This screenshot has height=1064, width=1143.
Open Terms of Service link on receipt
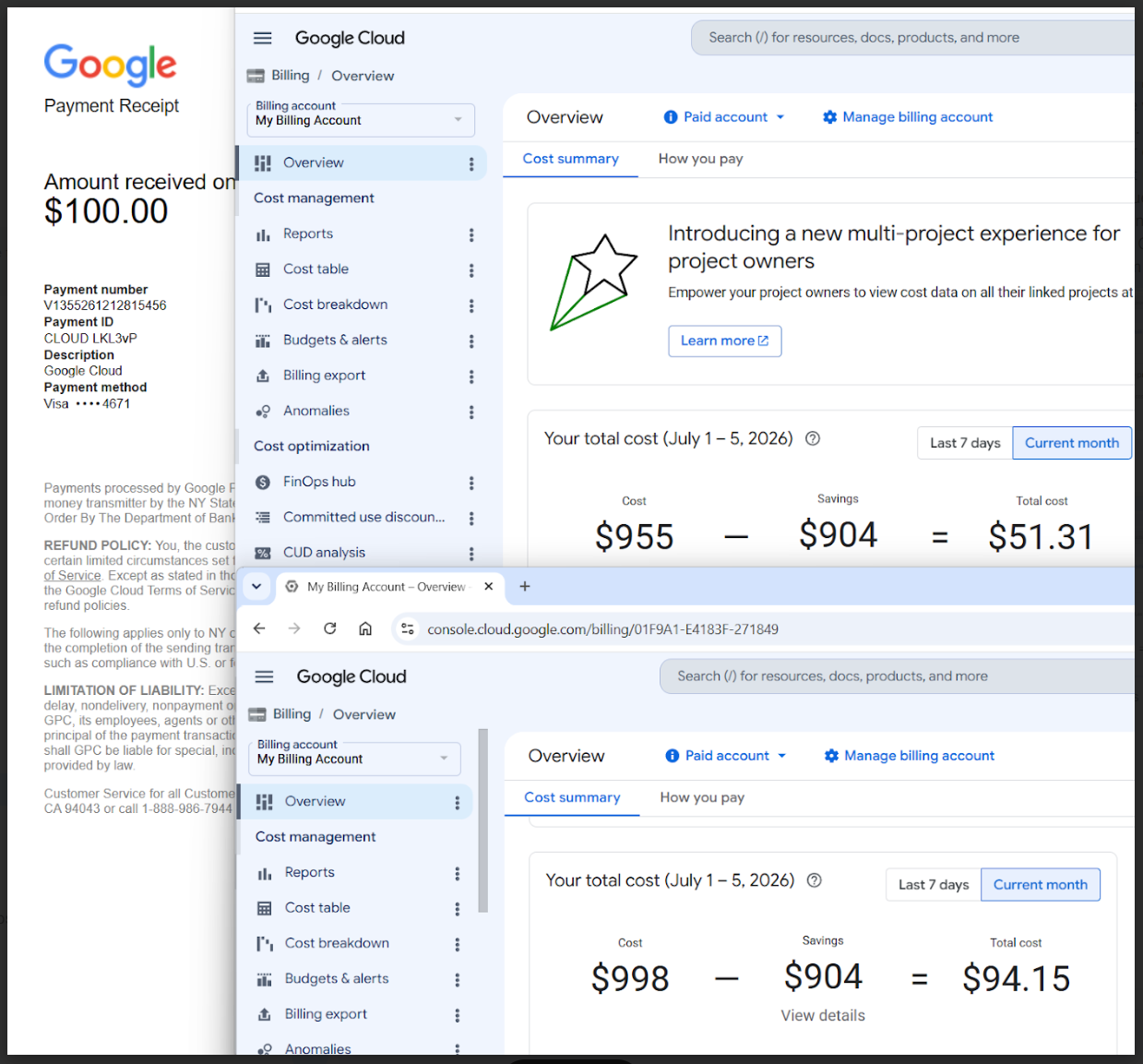pos(72,576)
